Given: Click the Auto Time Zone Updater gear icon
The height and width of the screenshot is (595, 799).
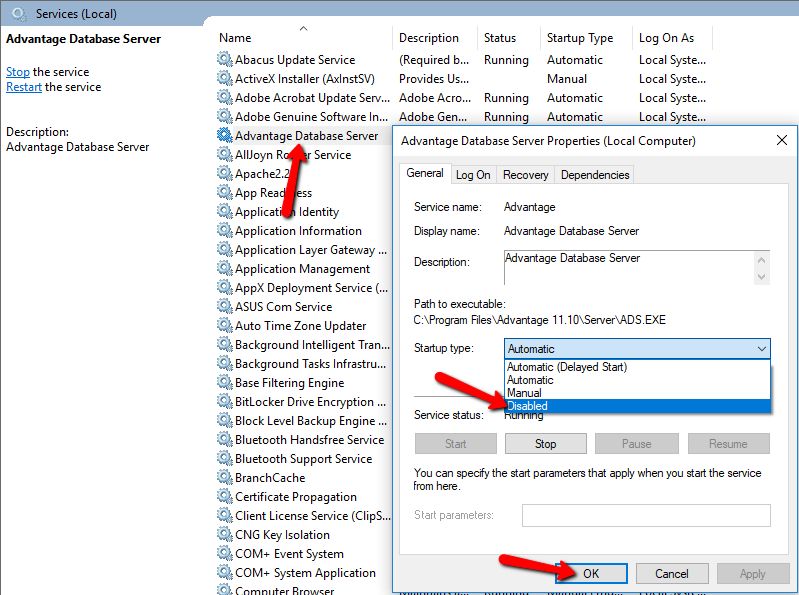Looking at the screenshot, I should point(224,325).
